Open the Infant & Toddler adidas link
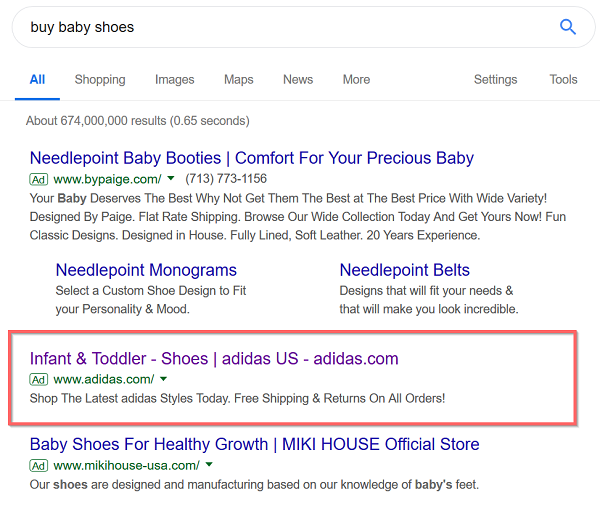Screen dimensions: 600x506 pyautogui.click(x=214, y=359)
